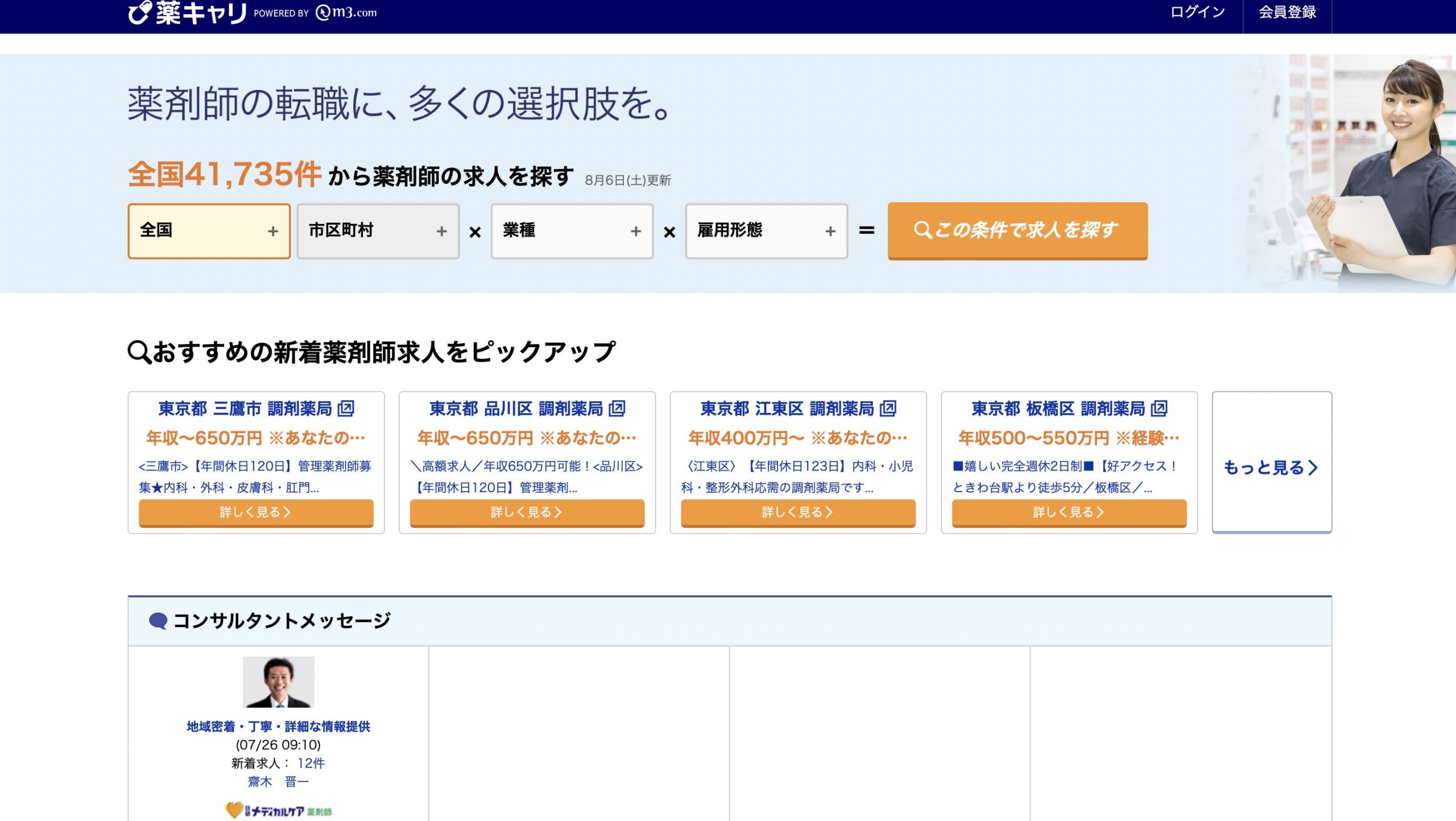This screenshot has width=1456, height=821.
Task: Click magnifier icon on the orange search button
Action: click(922, 230)
